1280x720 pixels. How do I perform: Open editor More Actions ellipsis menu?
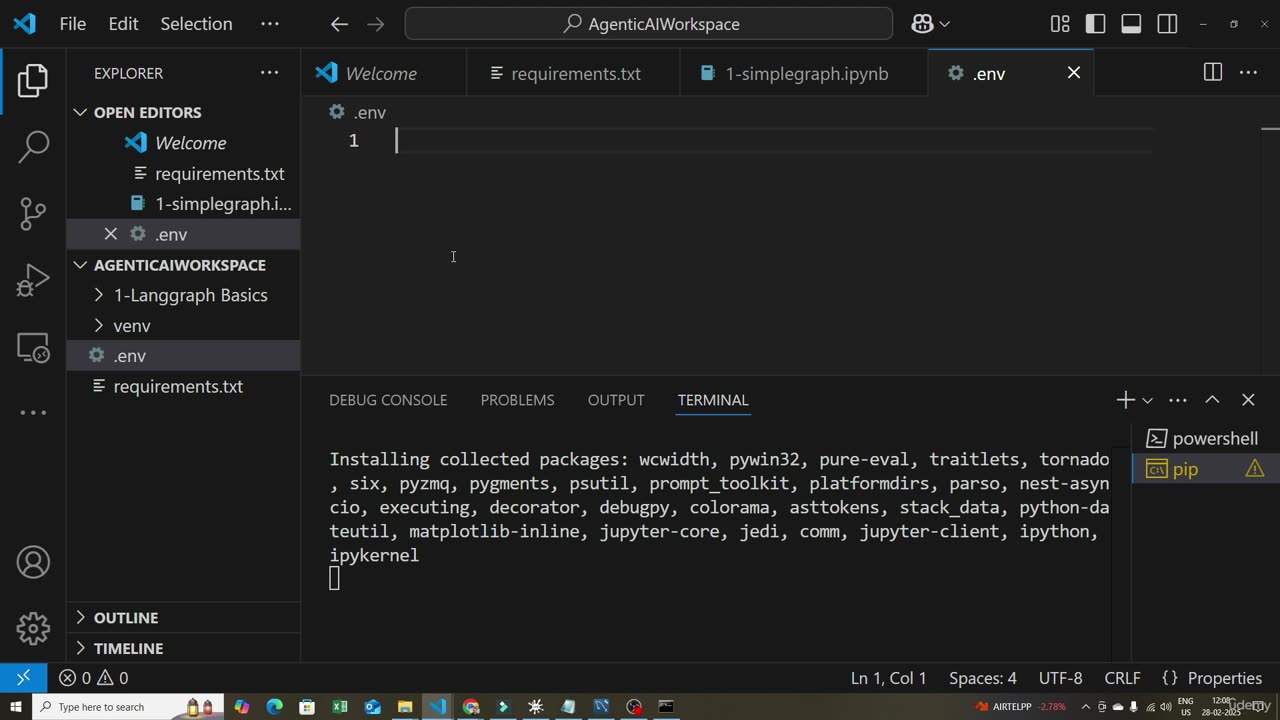[x=1248, y=73]
